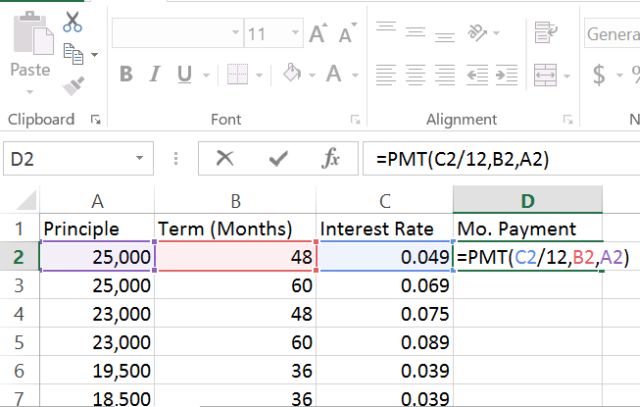Open the Name Box dropdown arrow
The height and width of the screenshot is (407, 640).
tap(140, 158)
